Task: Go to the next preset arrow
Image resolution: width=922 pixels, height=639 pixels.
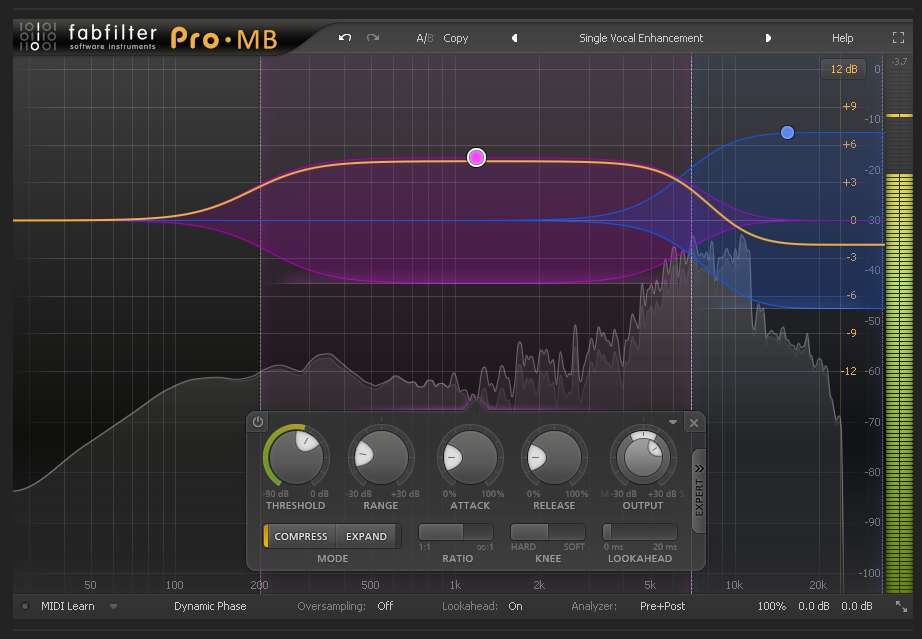Action: tap(768, 38)
